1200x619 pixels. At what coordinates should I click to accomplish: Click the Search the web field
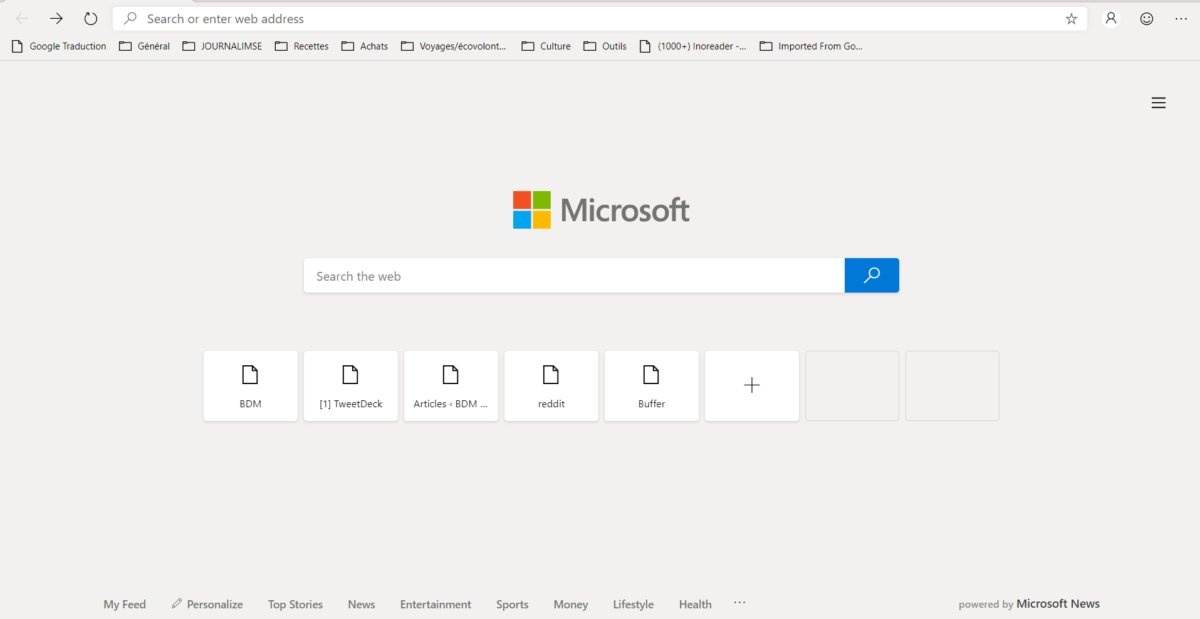(x=573, y=276)
